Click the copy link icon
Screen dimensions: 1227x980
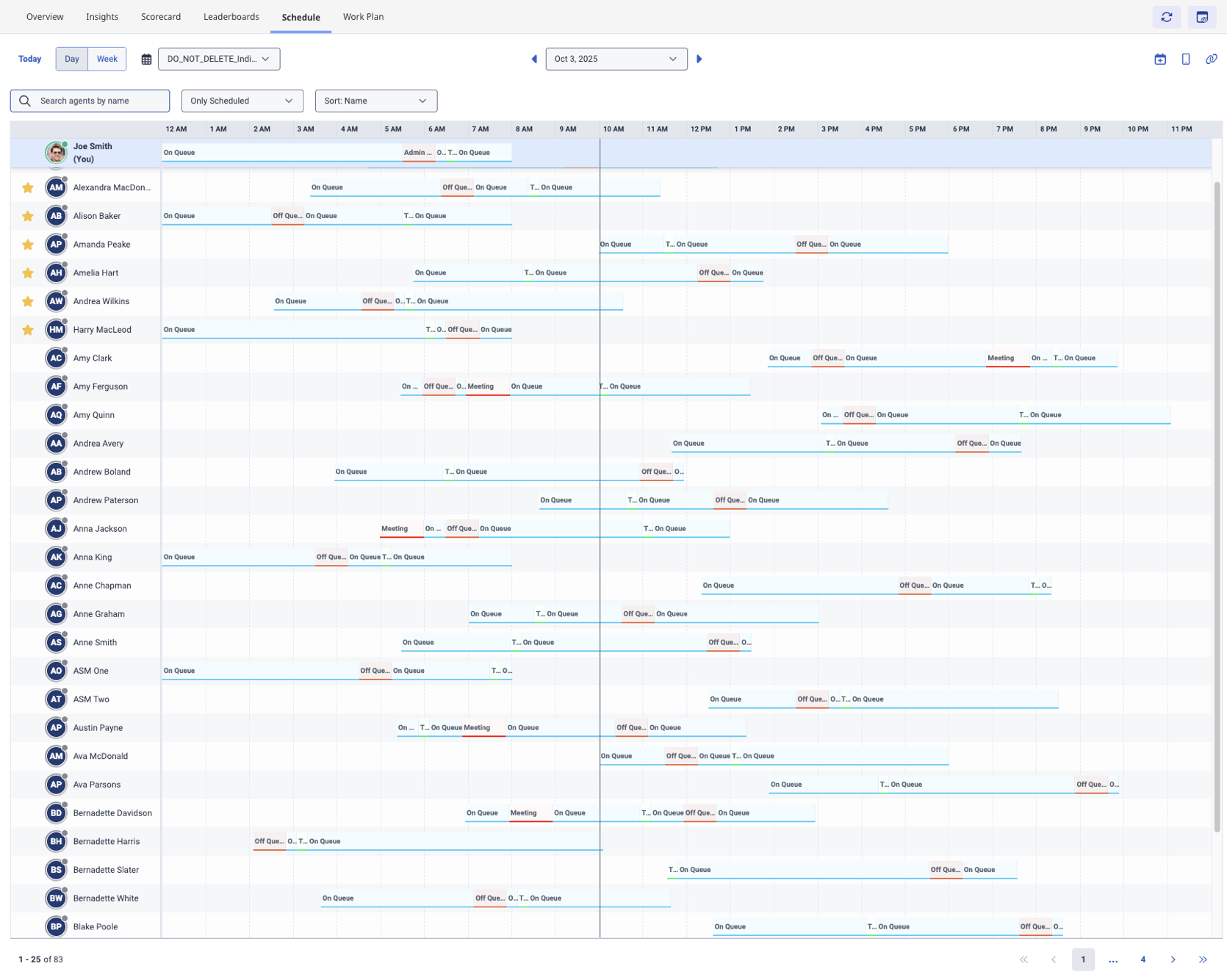pos(1211,59)
